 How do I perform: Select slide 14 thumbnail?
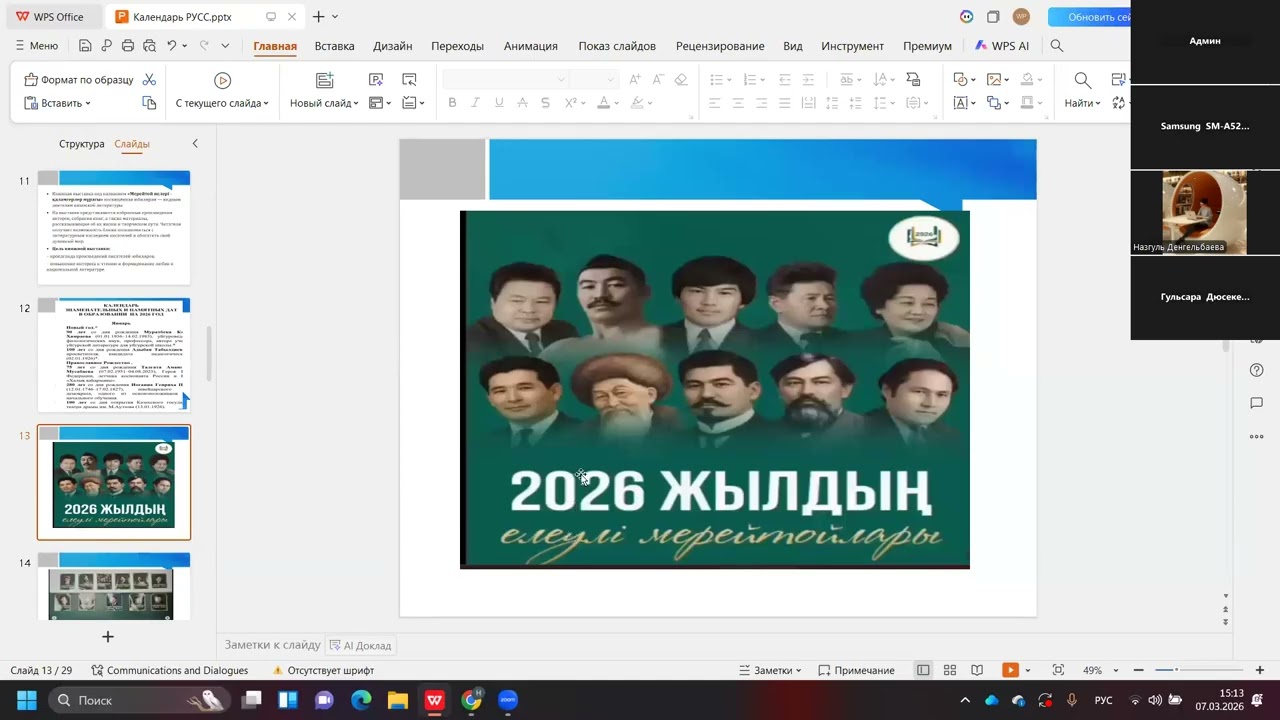(114, 587)
